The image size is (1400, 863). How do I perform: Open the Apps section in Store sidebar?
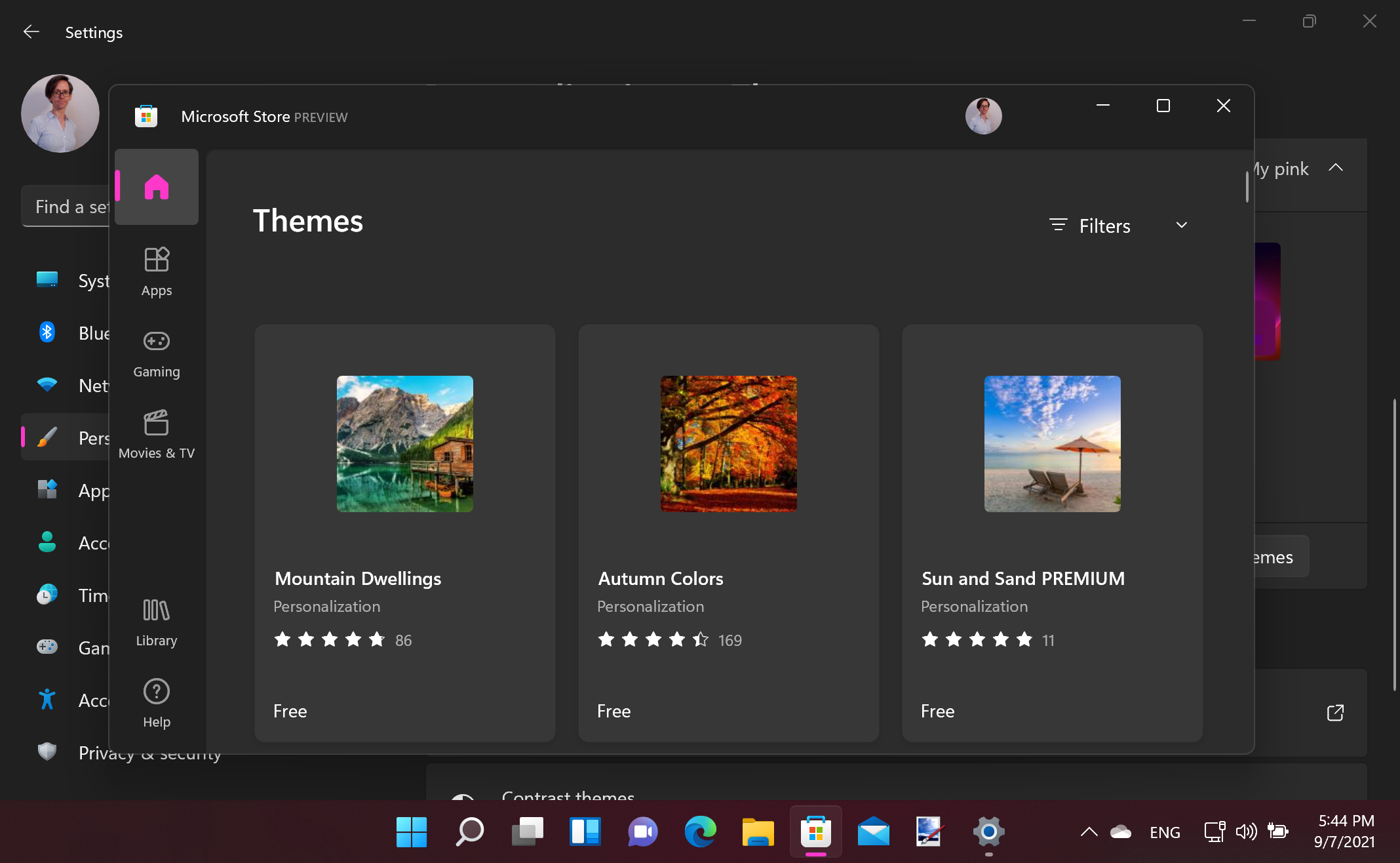pos(156,270)
